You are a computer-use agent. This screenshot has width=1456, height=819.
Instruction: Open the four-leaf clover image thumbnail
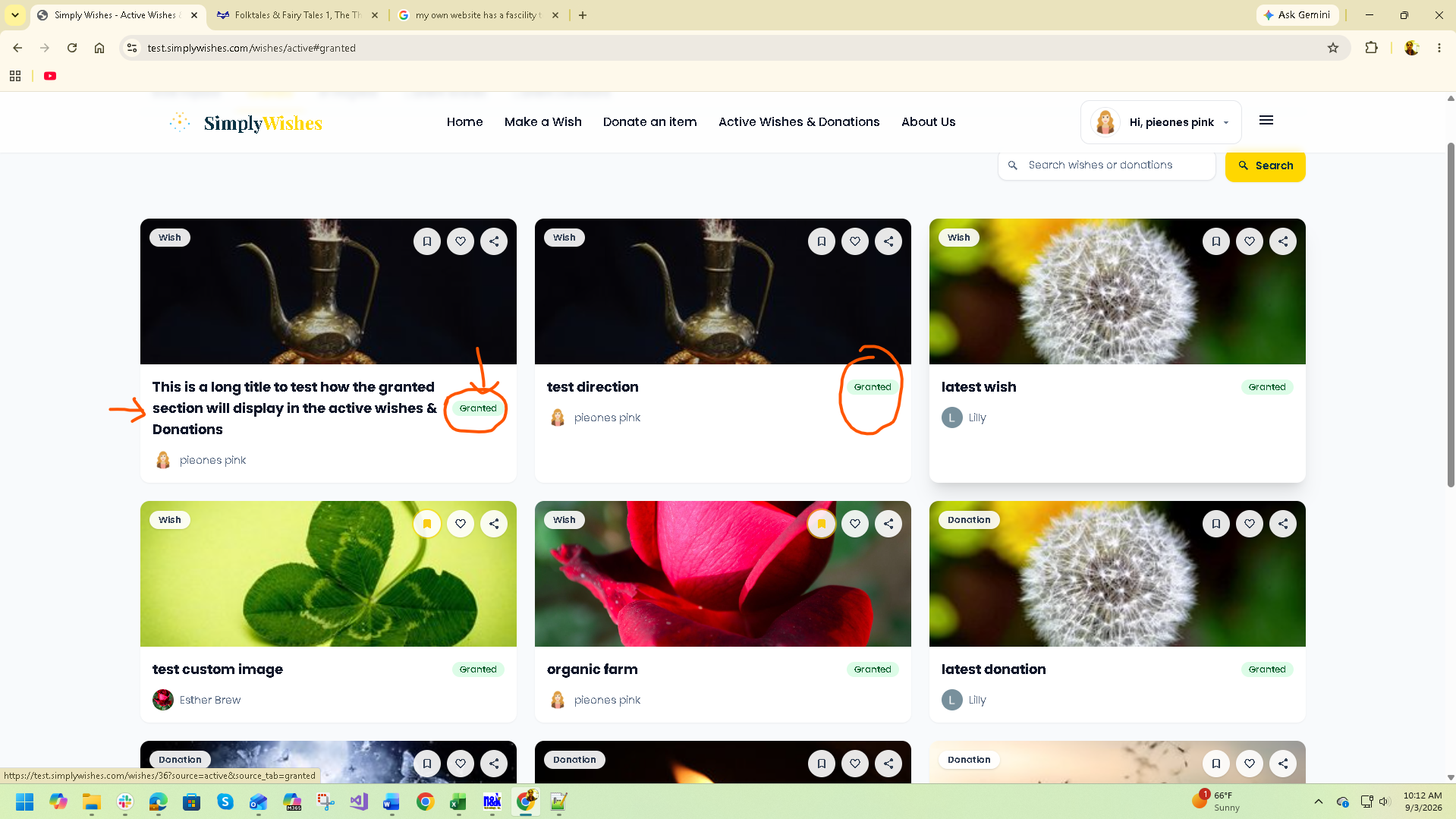coord(329,574)
